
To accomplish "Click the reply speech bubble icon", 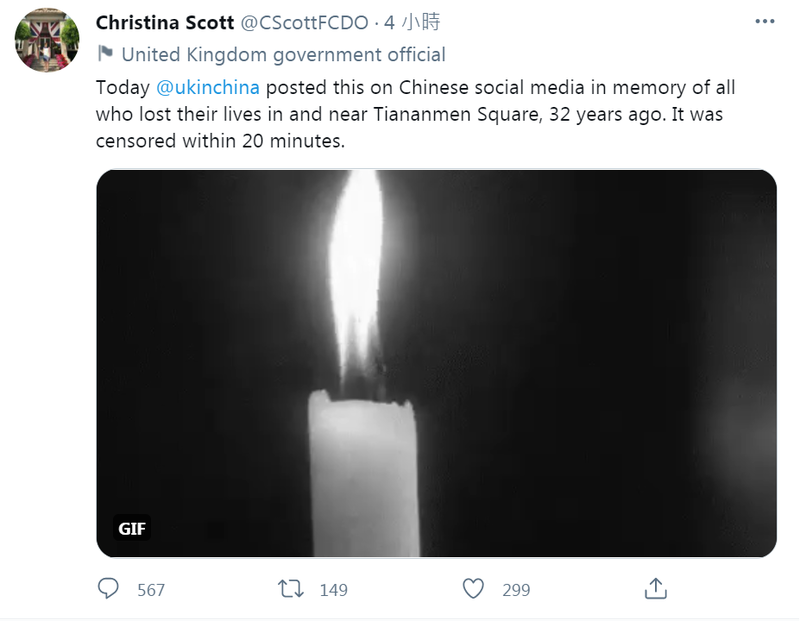I will [x=109, y=588].
